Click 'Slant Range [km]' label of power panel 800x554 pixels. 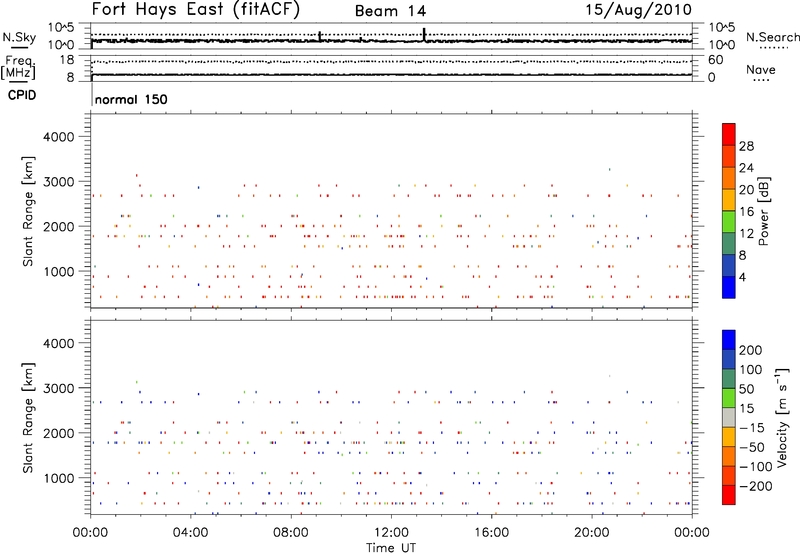pos(28,211)
